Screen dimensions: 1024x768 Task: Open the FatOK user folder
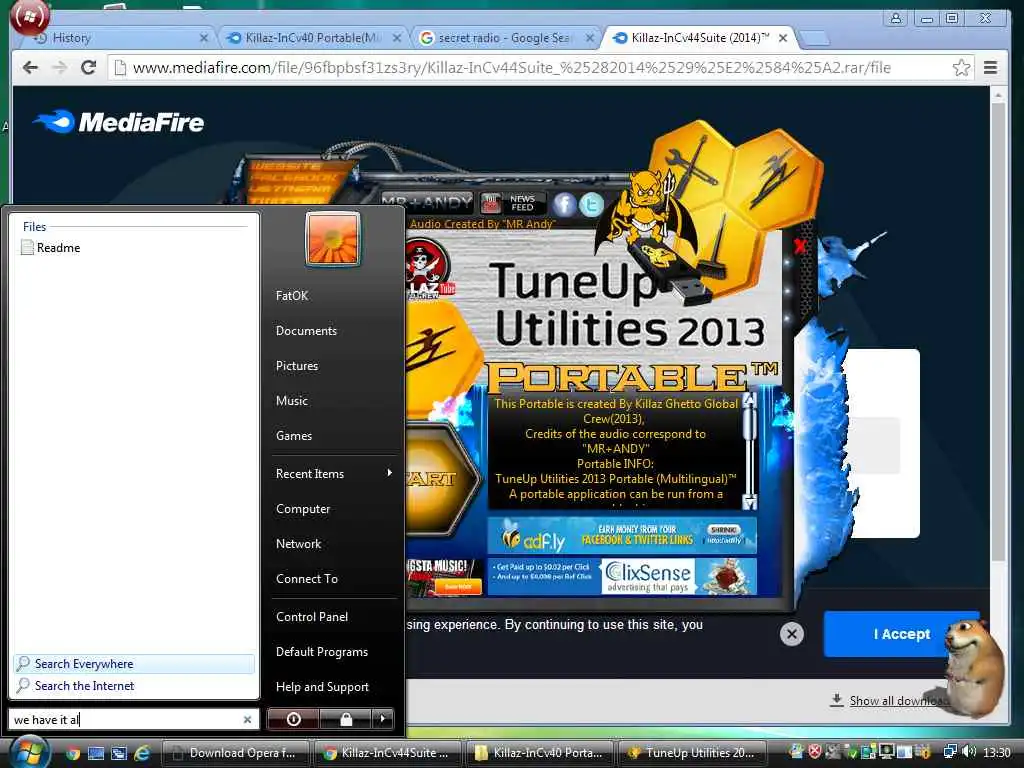pos(292,295)
